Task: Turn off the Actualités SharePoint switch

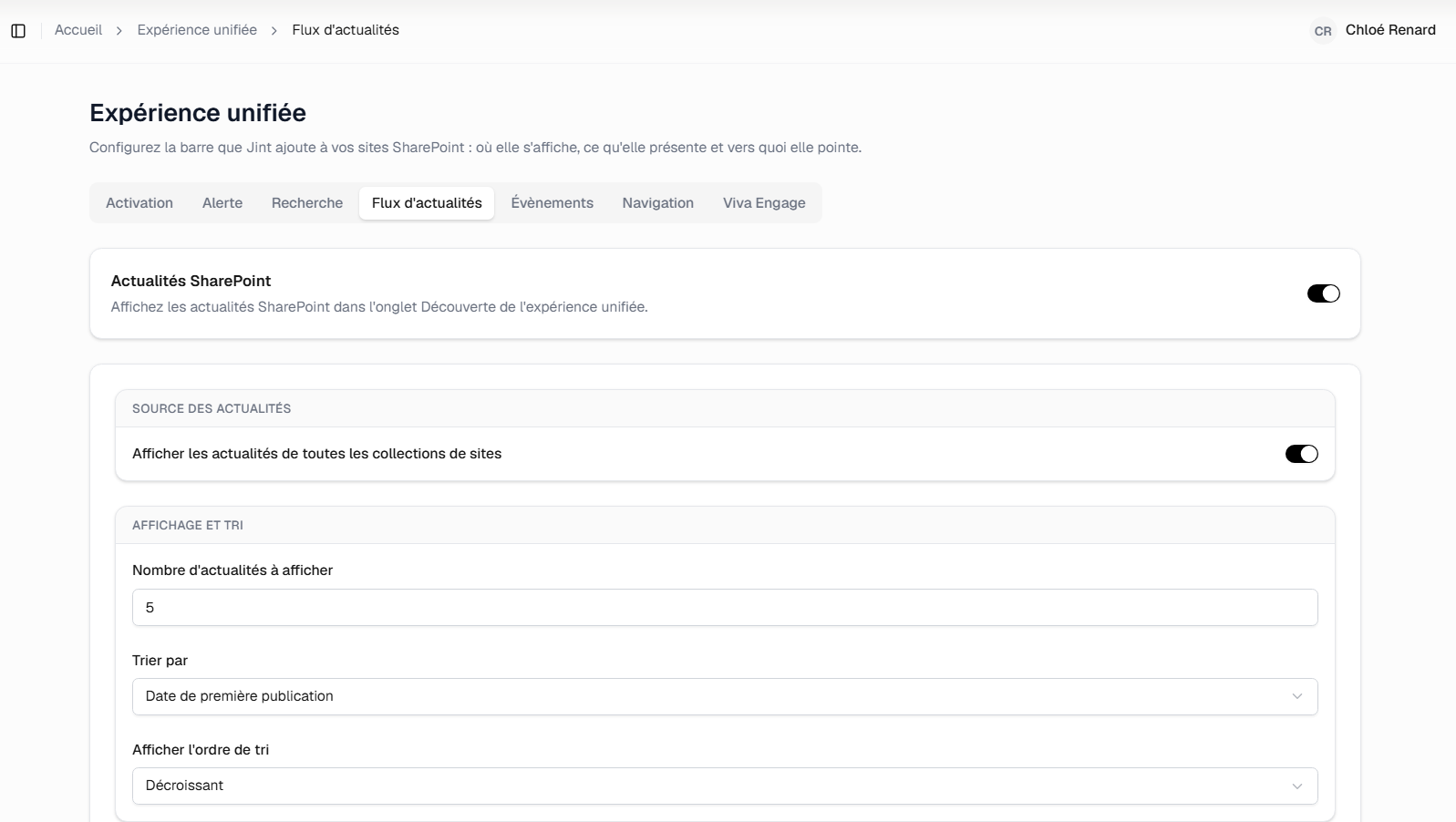Action: (1323, 293)
